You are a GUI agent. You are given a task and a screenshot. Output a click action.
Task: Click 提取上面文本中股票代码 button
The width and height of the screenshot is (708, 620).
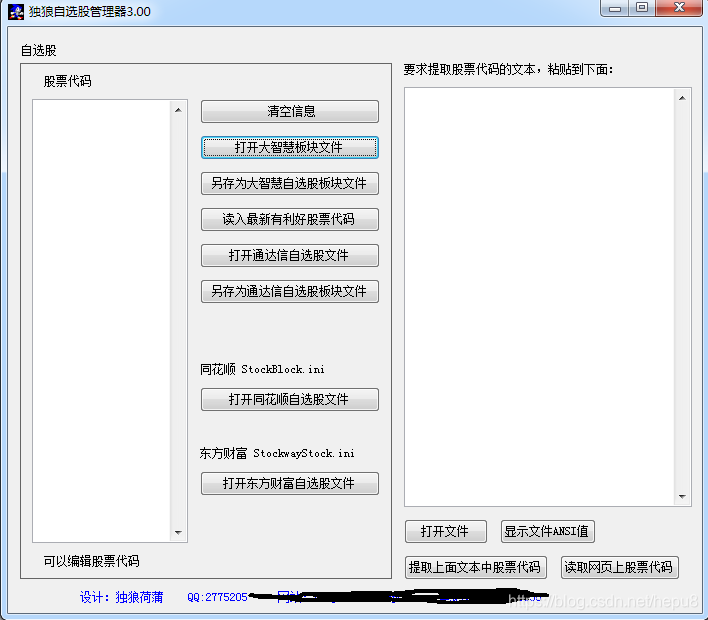[475, 567]
